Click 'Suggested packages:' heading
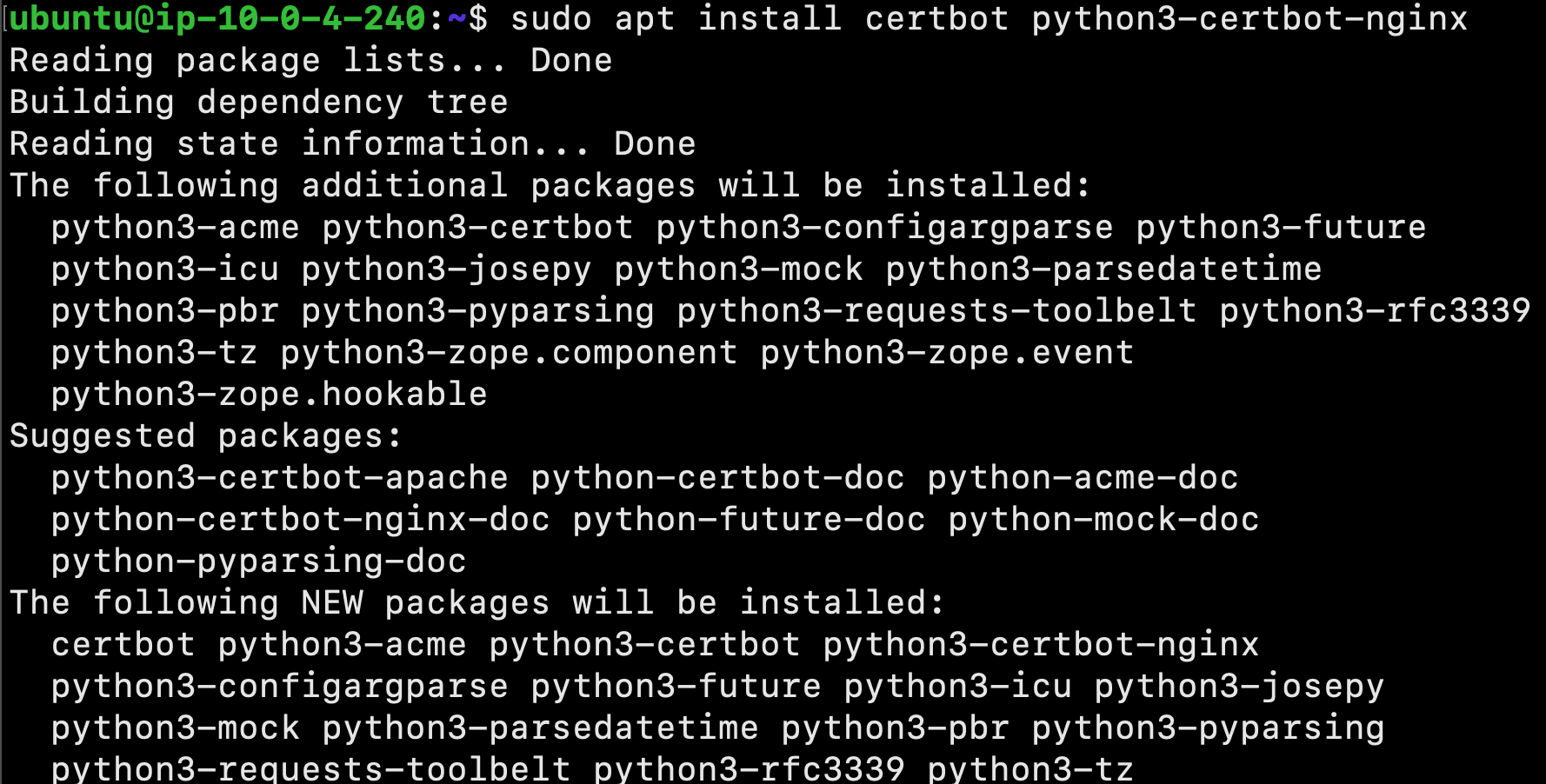This screenshot has height=784, width=1546. [x=206, y=435]
